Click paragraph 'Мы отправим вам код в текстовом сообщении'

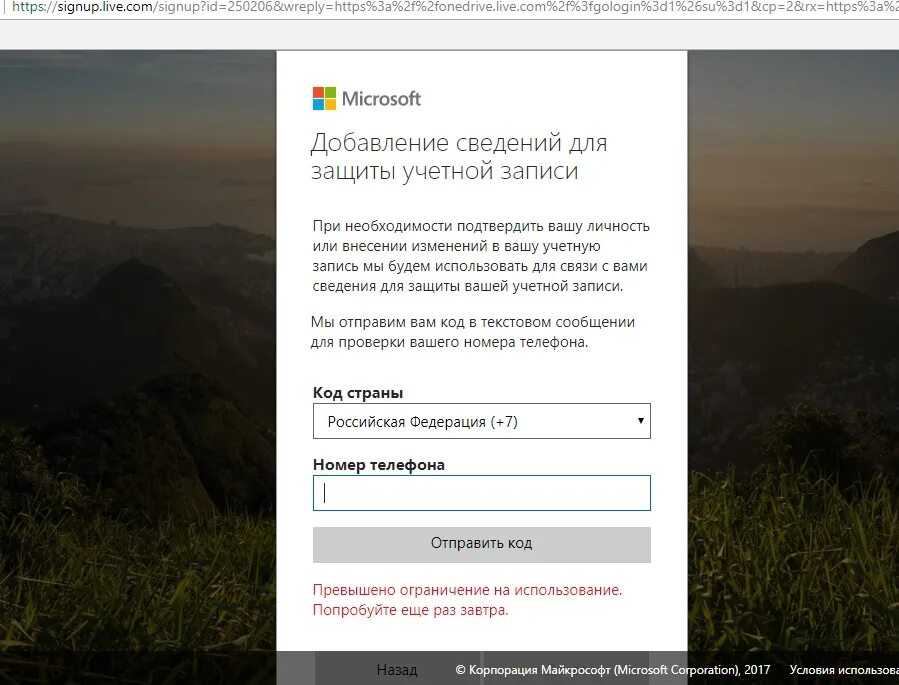(x=472, y=332)
